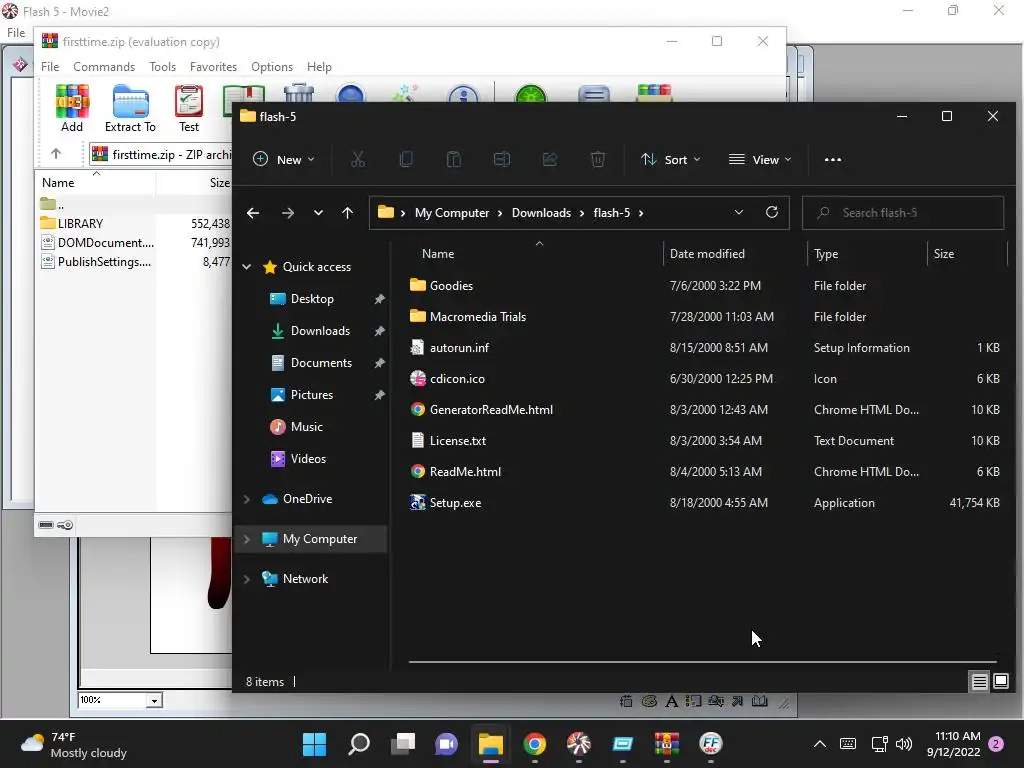Open Flash 5 File menu
Screen dimensions: 1024x768
click(16, 33)
